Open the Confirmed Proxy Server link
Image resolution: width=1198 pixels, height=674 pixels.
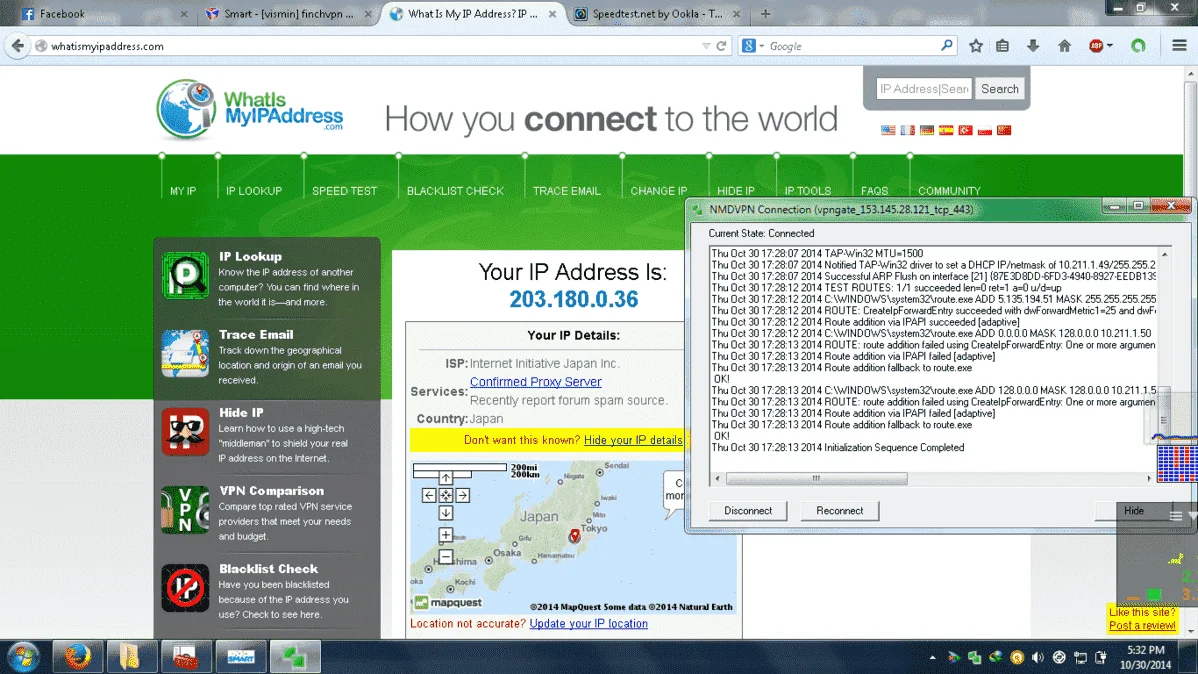point(536,381)
